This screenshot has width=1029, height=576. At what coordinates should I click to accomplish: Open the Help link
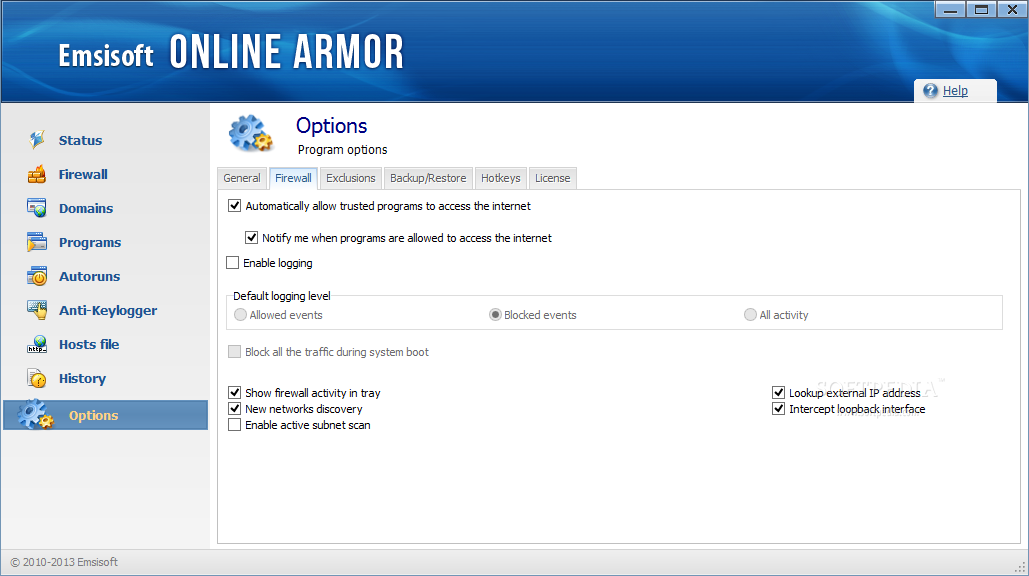click(955, 91)
